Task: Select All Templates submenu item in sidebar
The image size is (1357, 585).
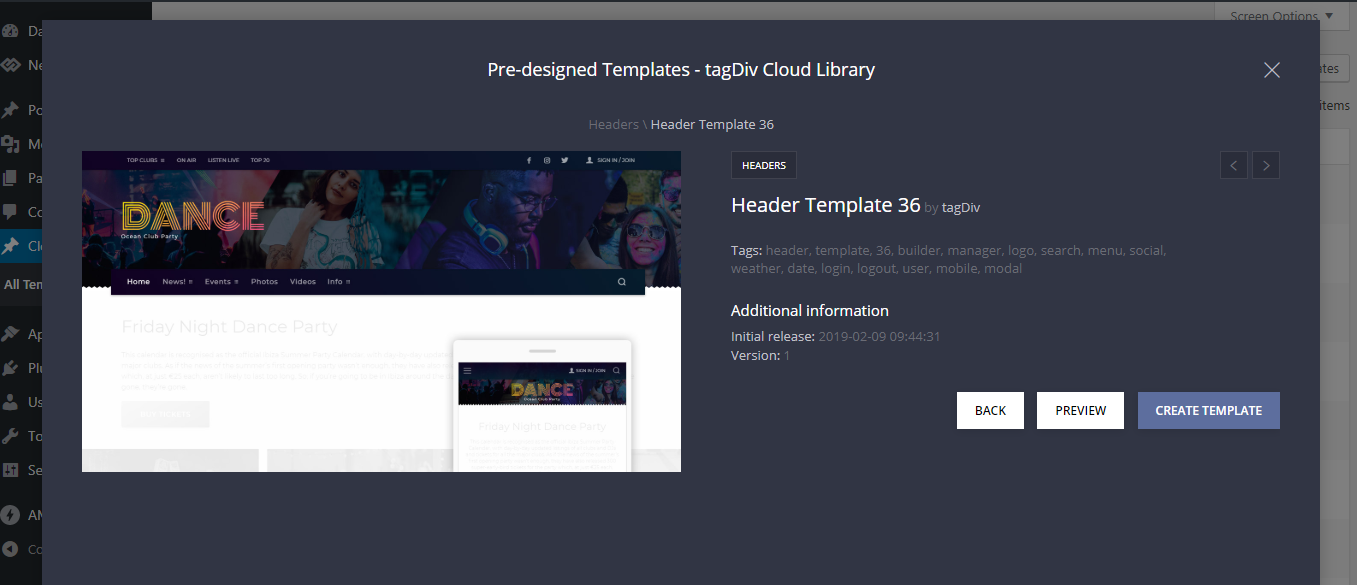Action: click(22, 284)
